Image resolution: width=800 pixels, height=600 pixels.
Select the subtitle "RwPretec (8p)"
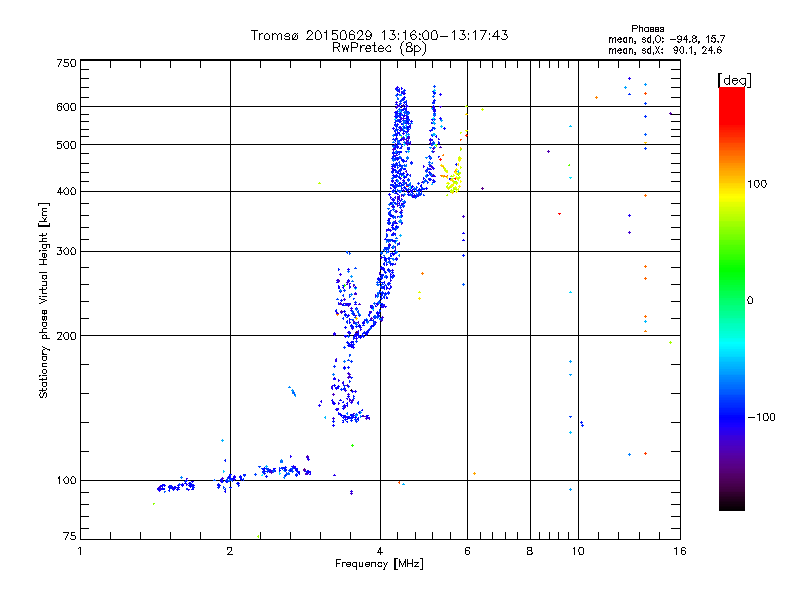point(379,48)
